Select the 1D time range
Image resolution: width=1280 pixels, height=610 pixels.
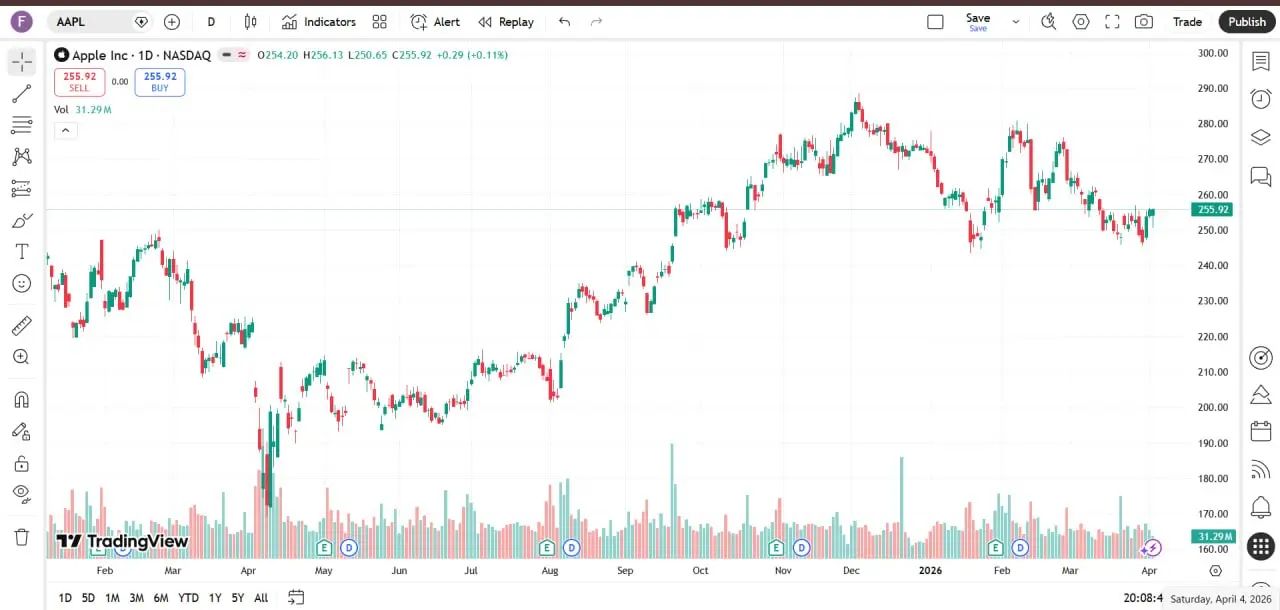(65, 598)
